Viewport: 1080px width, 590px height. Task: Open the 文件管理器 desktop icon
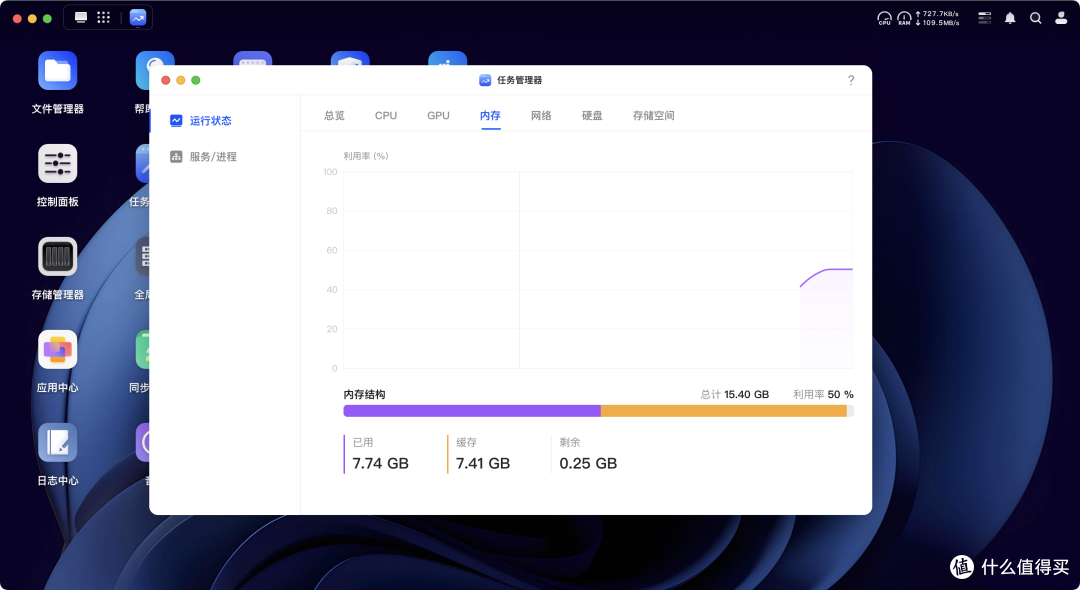(x=57, y=70)
